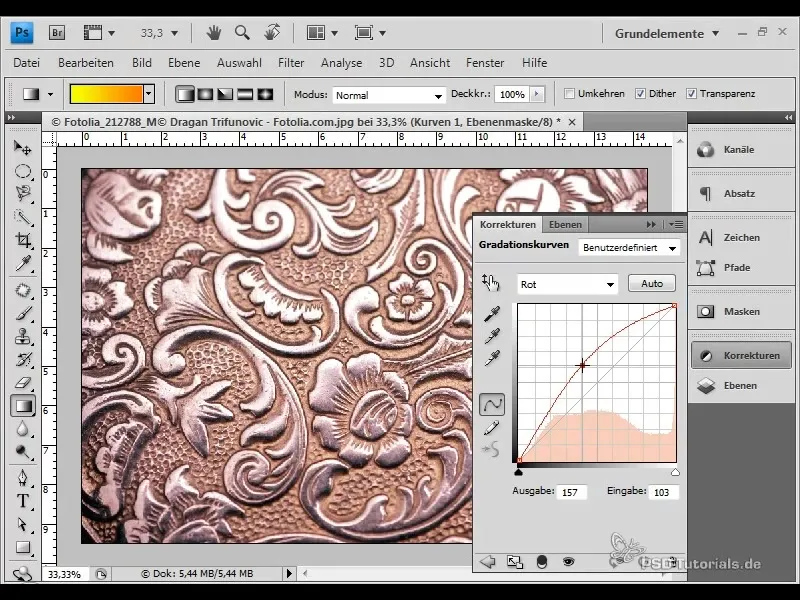Pick the white point eyedropper in curves

pyautogui.click(x=492, y=358)
